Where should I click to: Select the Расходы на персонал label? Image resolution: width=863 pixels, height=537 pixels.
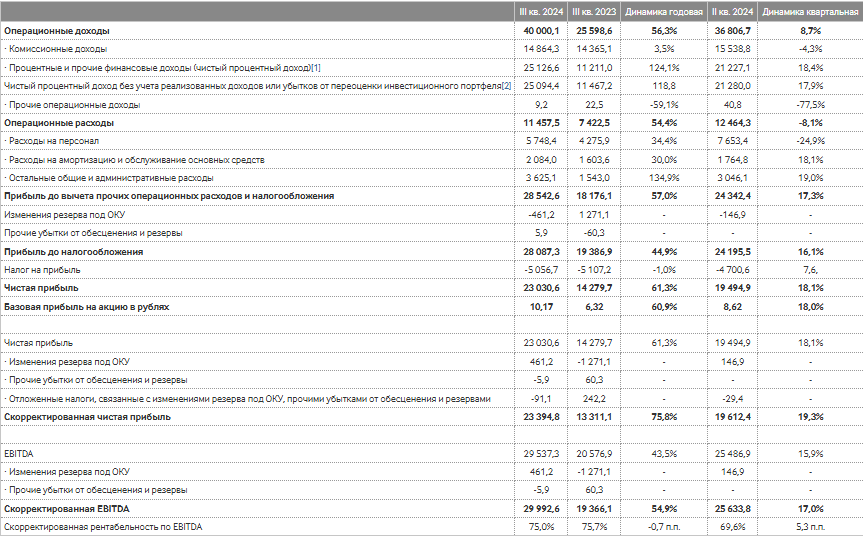coord(52,141)
